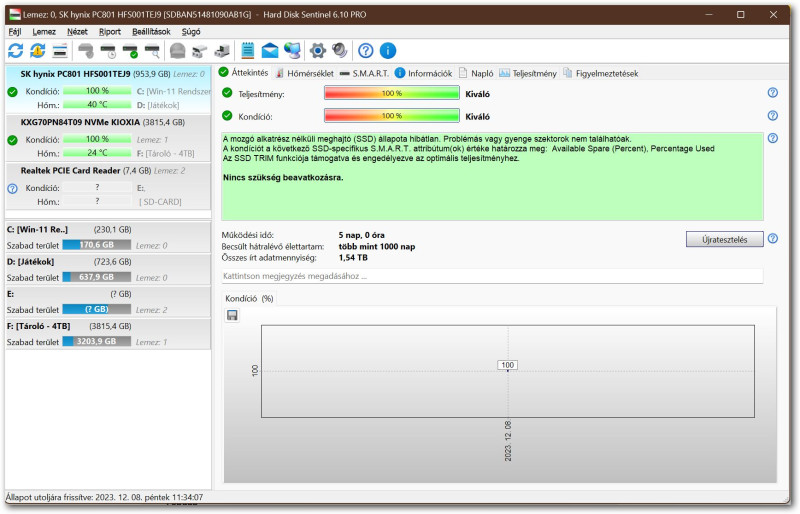Select Realtek PCIE Card Reader disk entry

[x=108, y=186]
